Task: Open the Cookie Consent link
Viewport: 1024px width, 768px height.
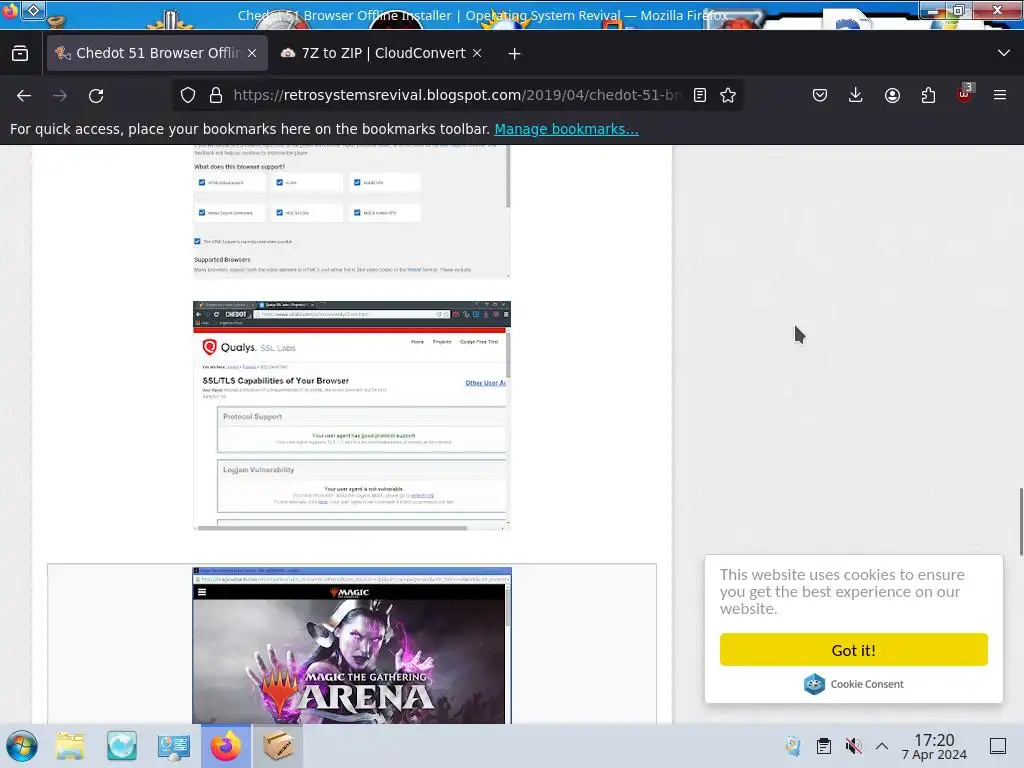Action: [x=854, y=684]
